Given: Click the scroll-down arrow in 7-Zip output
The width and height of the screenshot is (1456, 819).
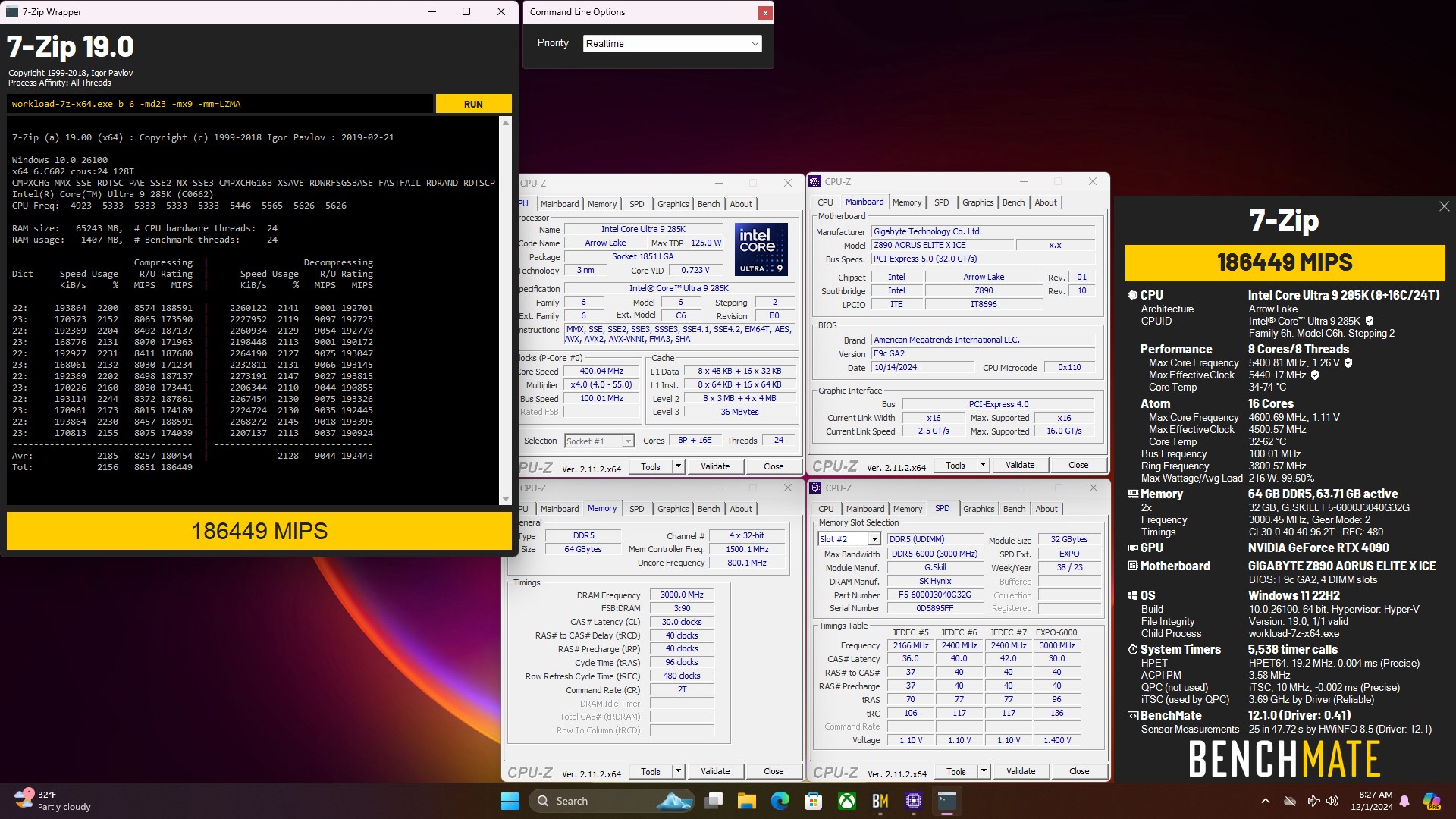Looking at the screenshot, I should 506,499.
